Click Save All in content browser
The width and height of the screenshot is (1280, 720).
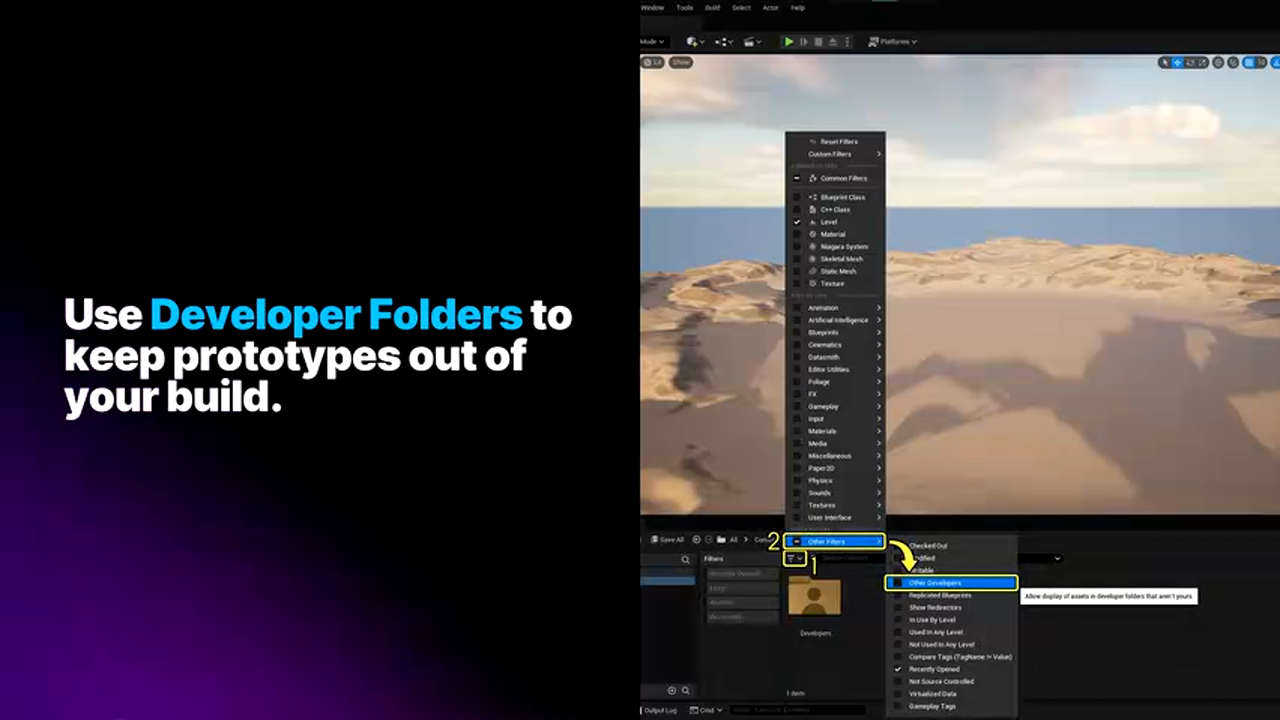666,540
